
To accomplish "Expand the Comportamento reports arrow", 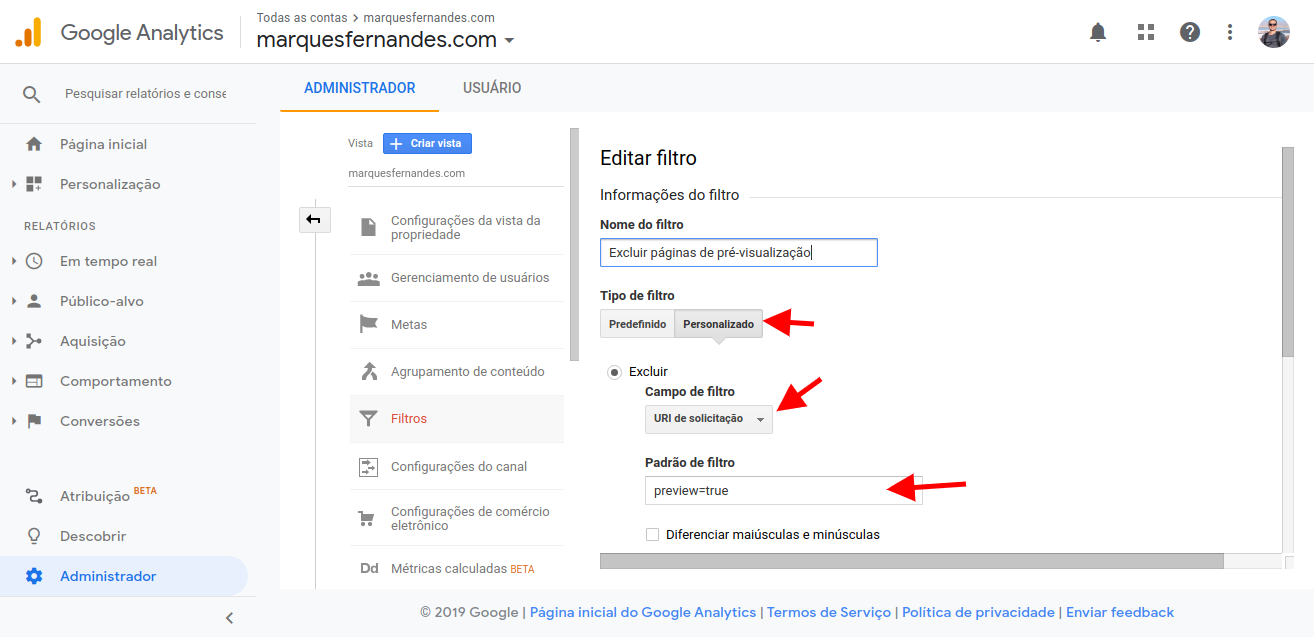I will (x=14, y=381).
